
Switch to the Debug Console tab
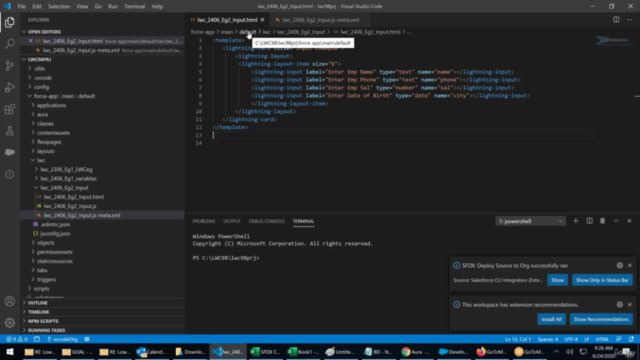[x=267, y=221]
